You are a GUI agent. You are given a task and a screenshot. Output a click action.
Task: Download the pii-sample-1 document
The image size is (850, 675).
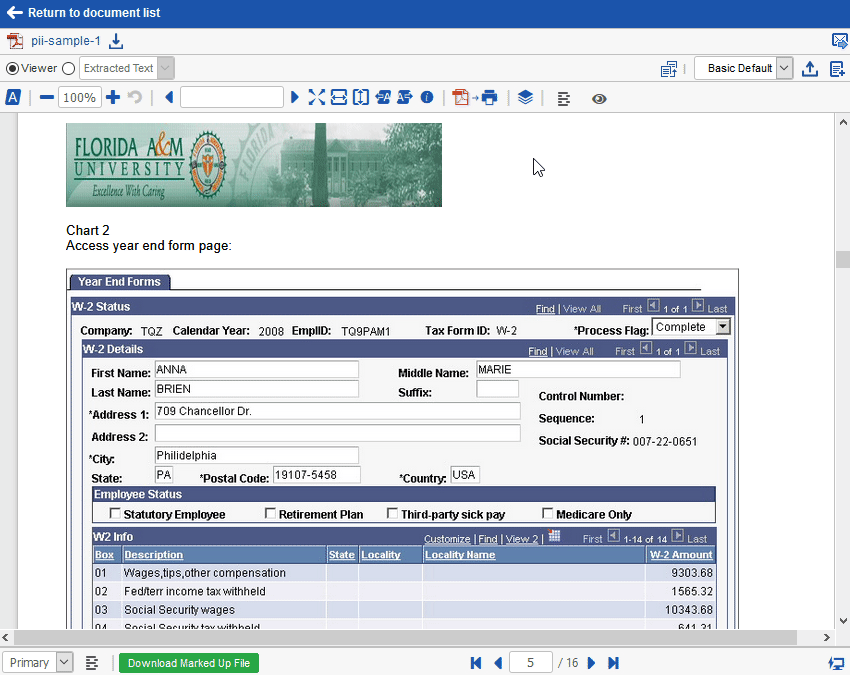click(x=116, y=41)
